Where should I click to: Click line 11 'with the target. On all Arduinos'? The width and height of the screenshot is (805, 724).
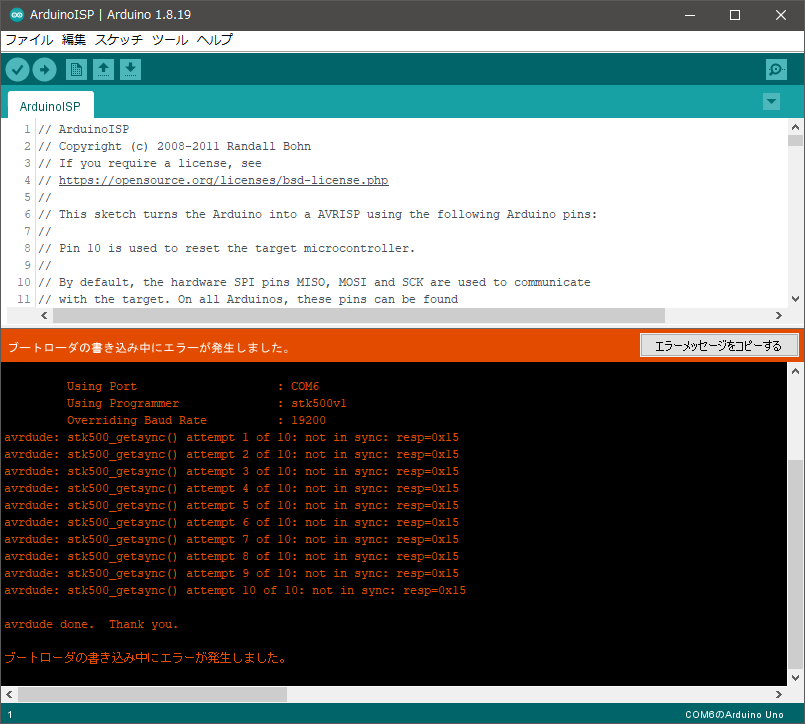click(248, 299)
